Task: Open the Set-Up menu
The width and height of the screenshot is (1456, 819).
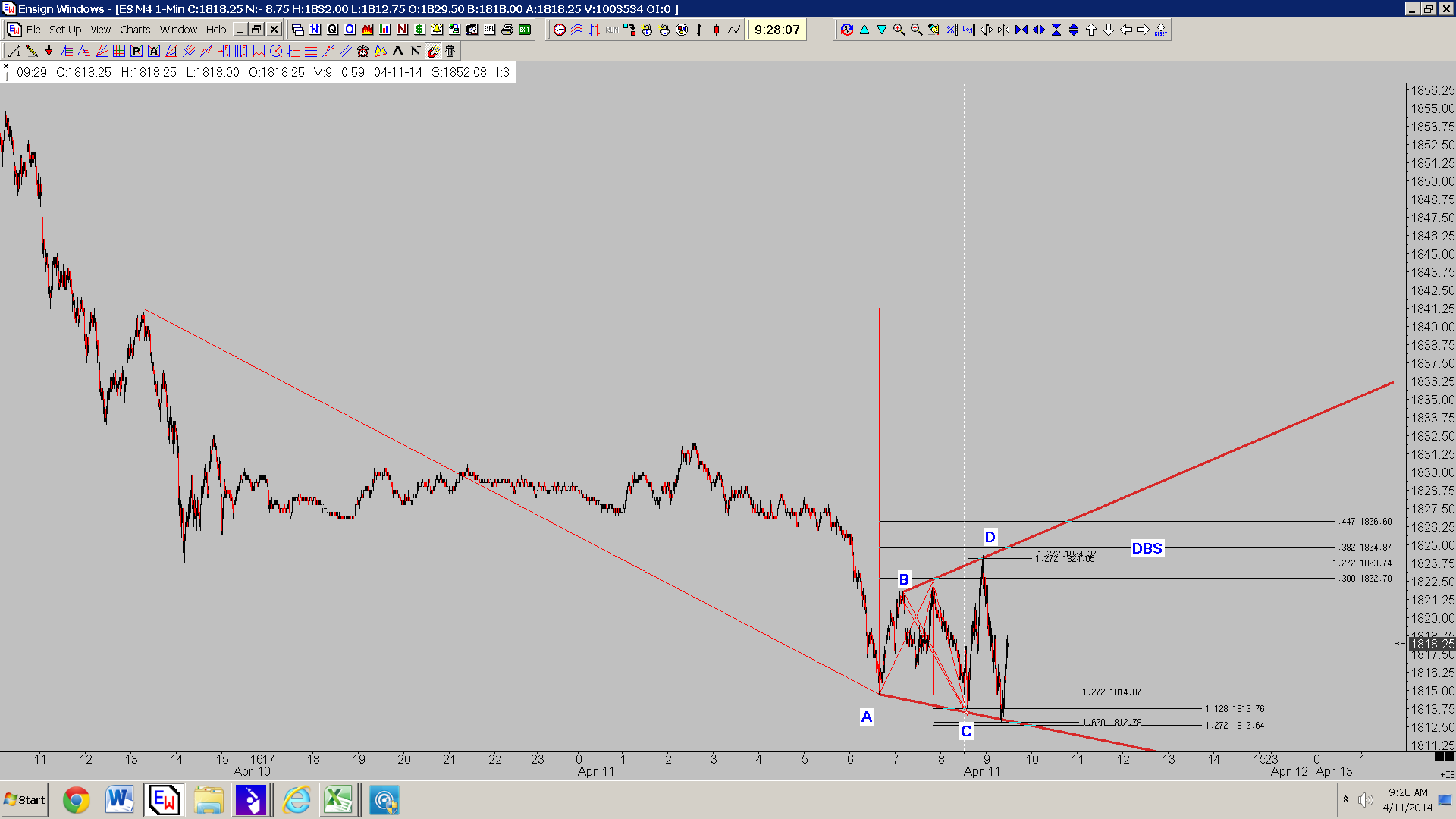Action: click(x=65, y=30)
